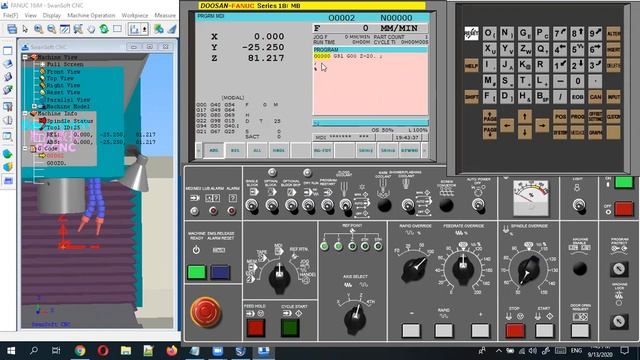Image resolution: width=640 pixels, height=360 pixels.
Task: Click the INPUT key on the keypad
Action: pyautogui.click(x=613, y=97)
